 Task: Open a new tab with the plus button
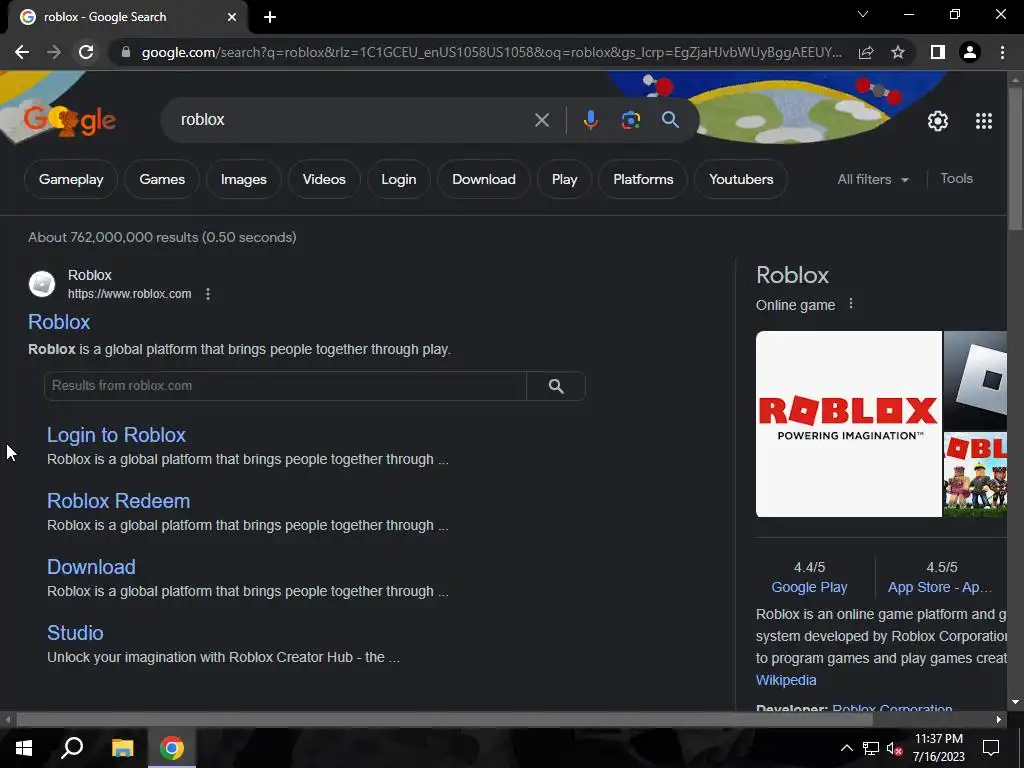coord(270,18)
